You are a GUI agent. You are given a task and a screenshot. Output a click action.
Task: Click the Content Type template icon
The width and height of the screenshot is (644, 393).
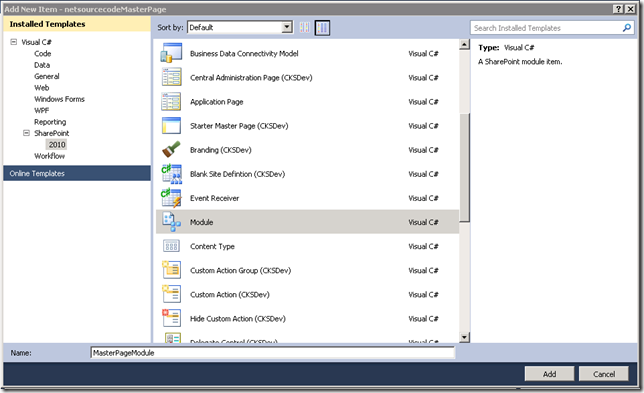click(x=171, y=246)
